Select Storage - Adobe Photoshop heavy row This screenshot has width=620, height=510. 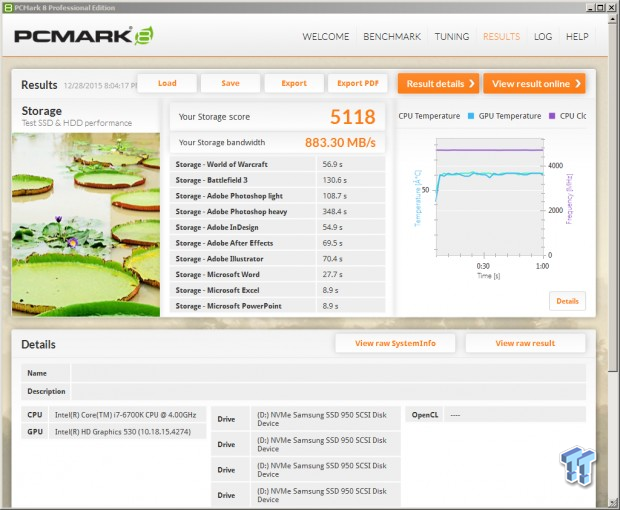coord(277,212)
